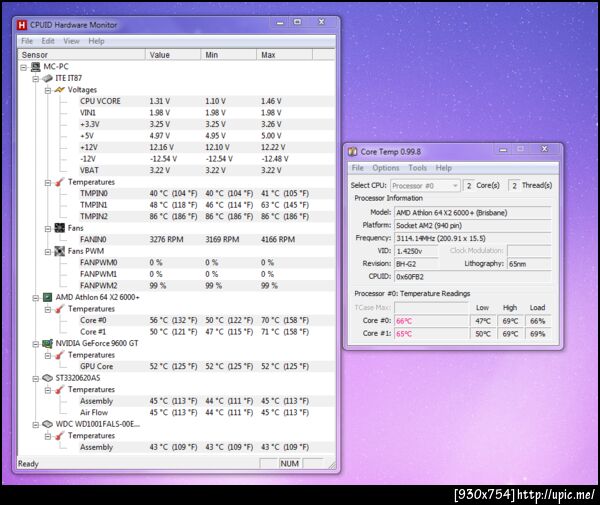Screen dimensions: 600x505
Task: Click the Value column header
Action: tap(173, 55)
